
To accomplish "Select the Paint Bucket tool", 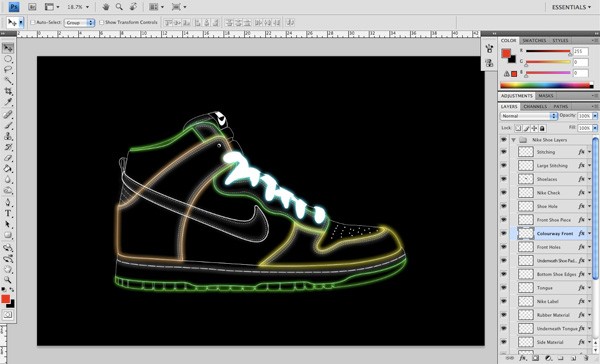I will (8, 169).
